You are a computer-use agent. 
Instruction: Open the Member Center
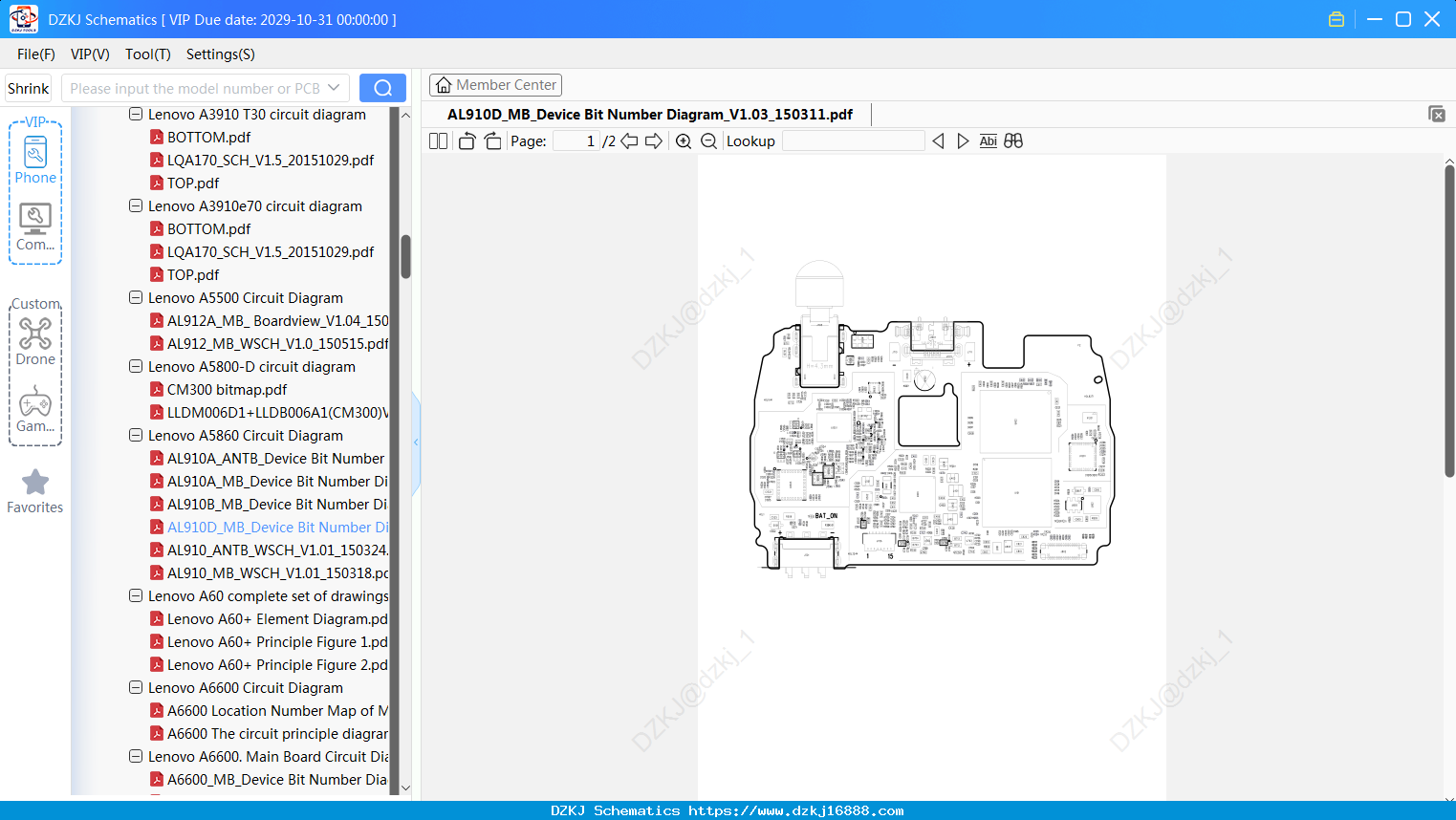tap(495, 85)
